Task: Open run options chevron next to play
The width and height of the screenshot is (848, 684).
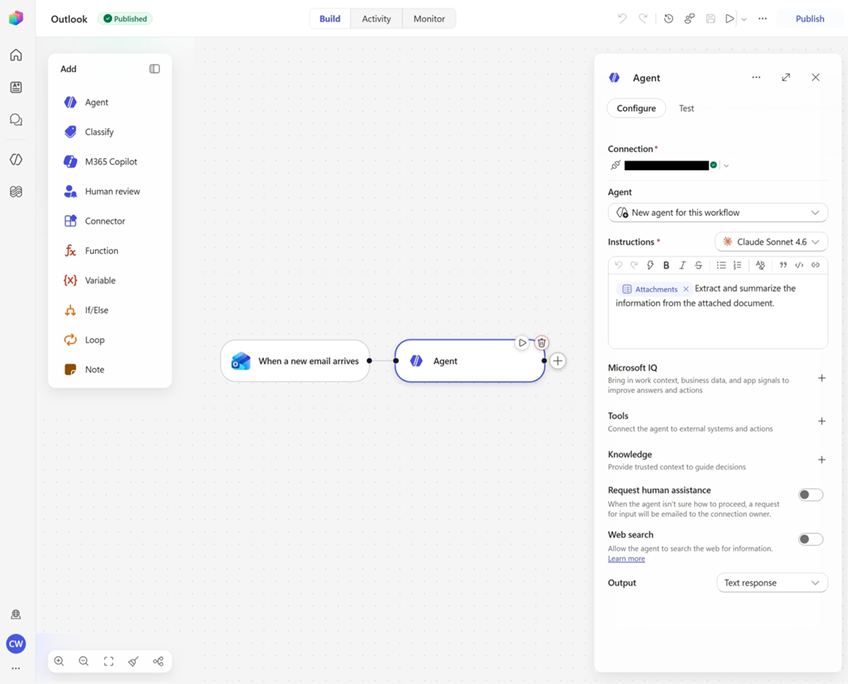Action: 744,19
